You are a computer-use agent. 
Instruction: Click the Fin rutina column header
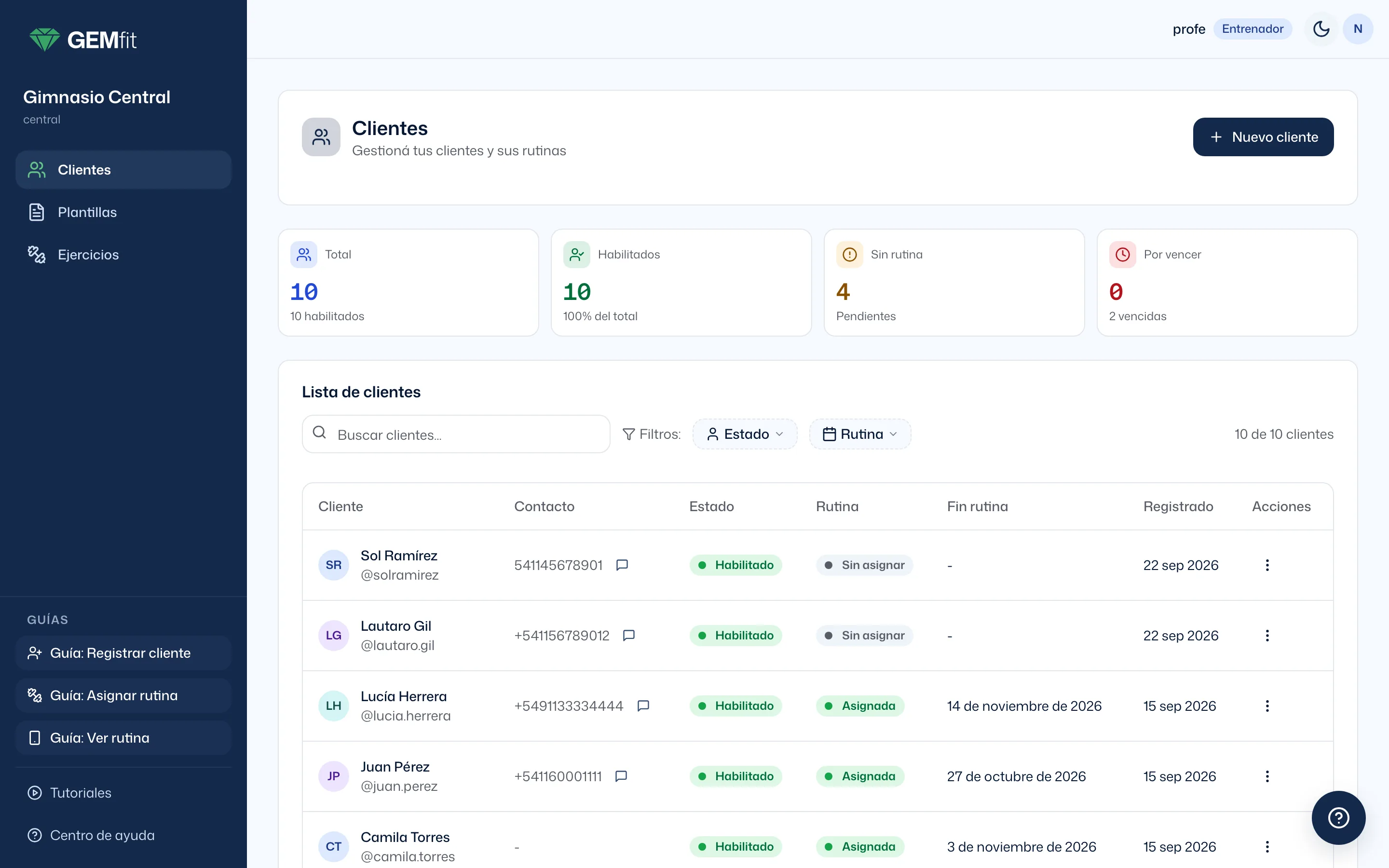(978, 506)
